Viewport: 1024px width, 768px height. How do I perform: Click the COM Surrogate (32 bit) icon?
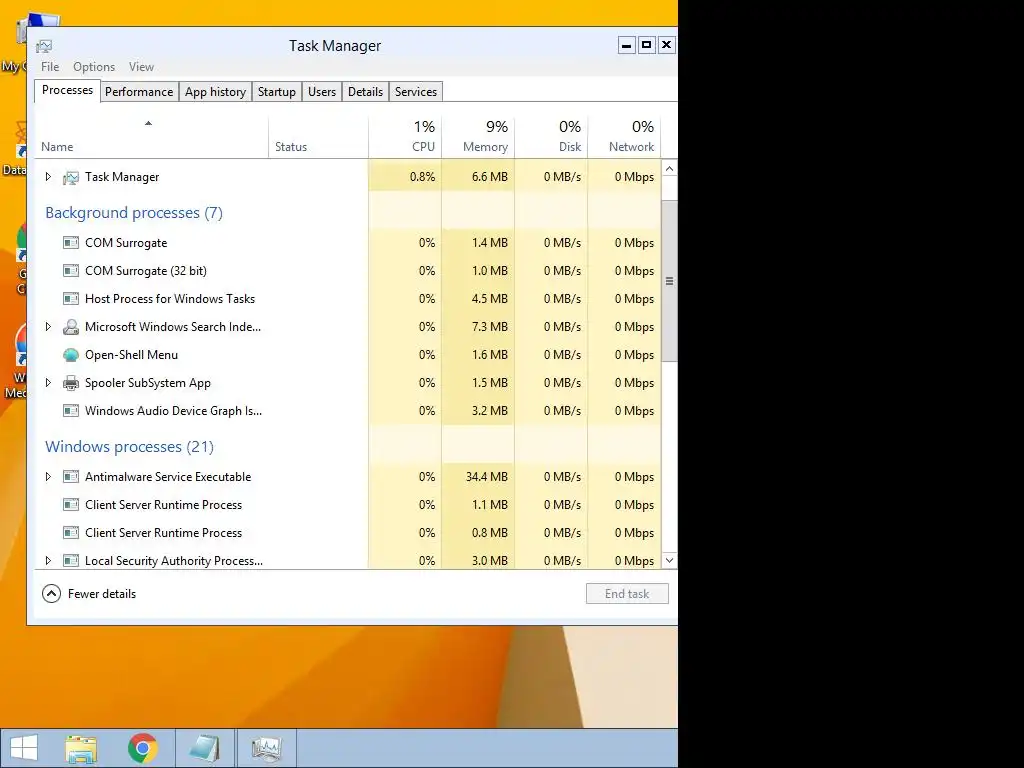(x=71, y=271)
